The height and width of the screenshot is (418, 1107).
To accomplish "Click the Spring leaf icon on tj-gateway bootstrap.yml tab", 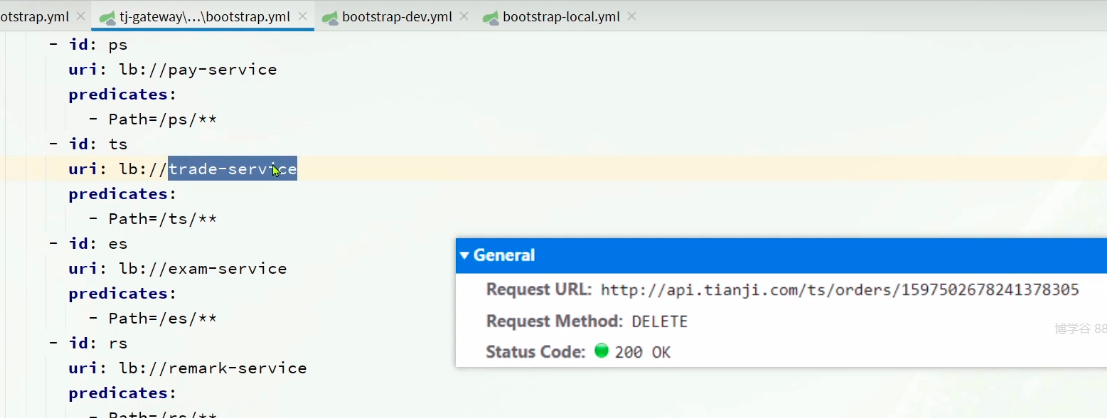I will pyautogui.click(x=107, y=17).
